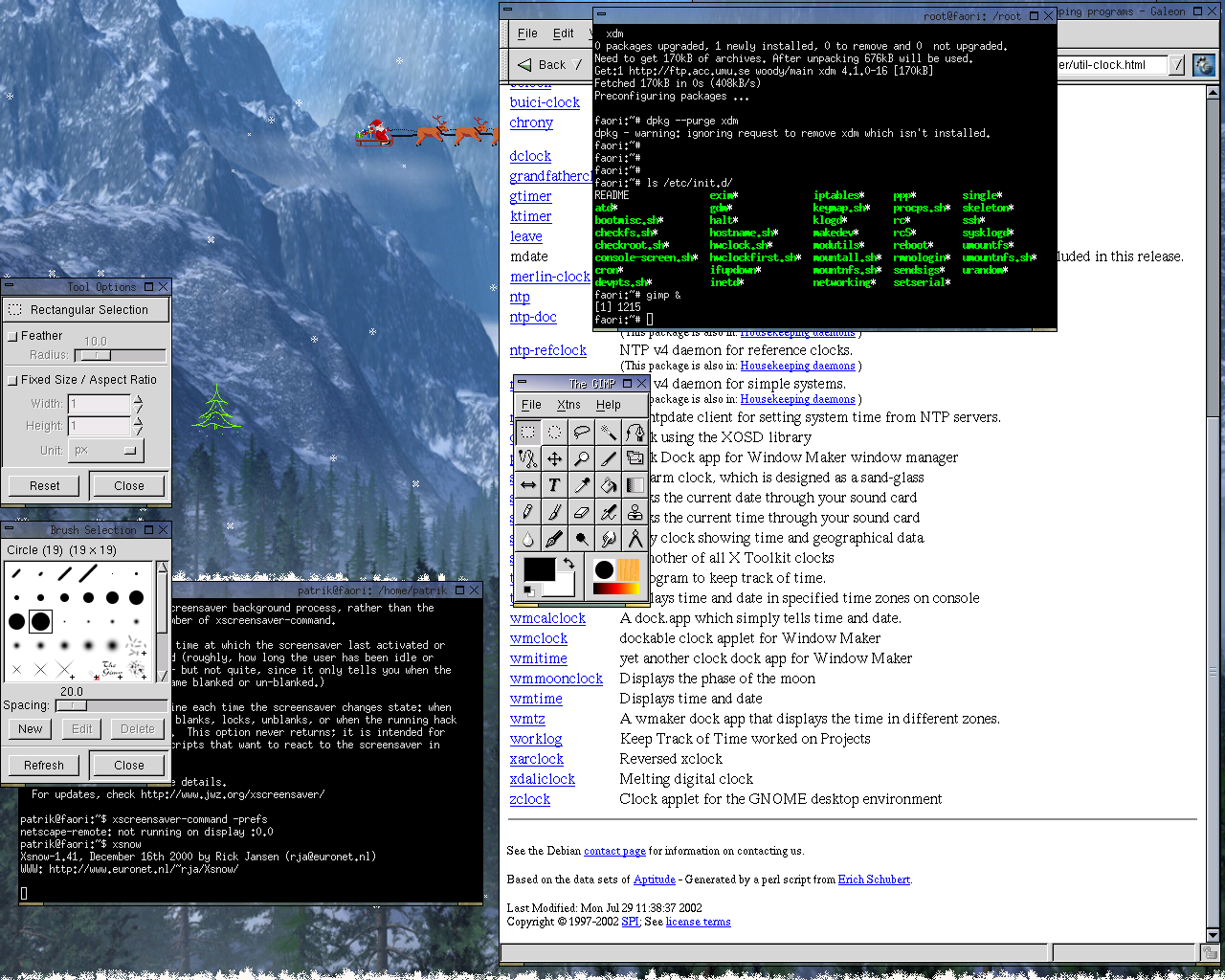Decrease the Height stepper value
1225x980 pixels.
pyautogui.click(x=138, y=431)
